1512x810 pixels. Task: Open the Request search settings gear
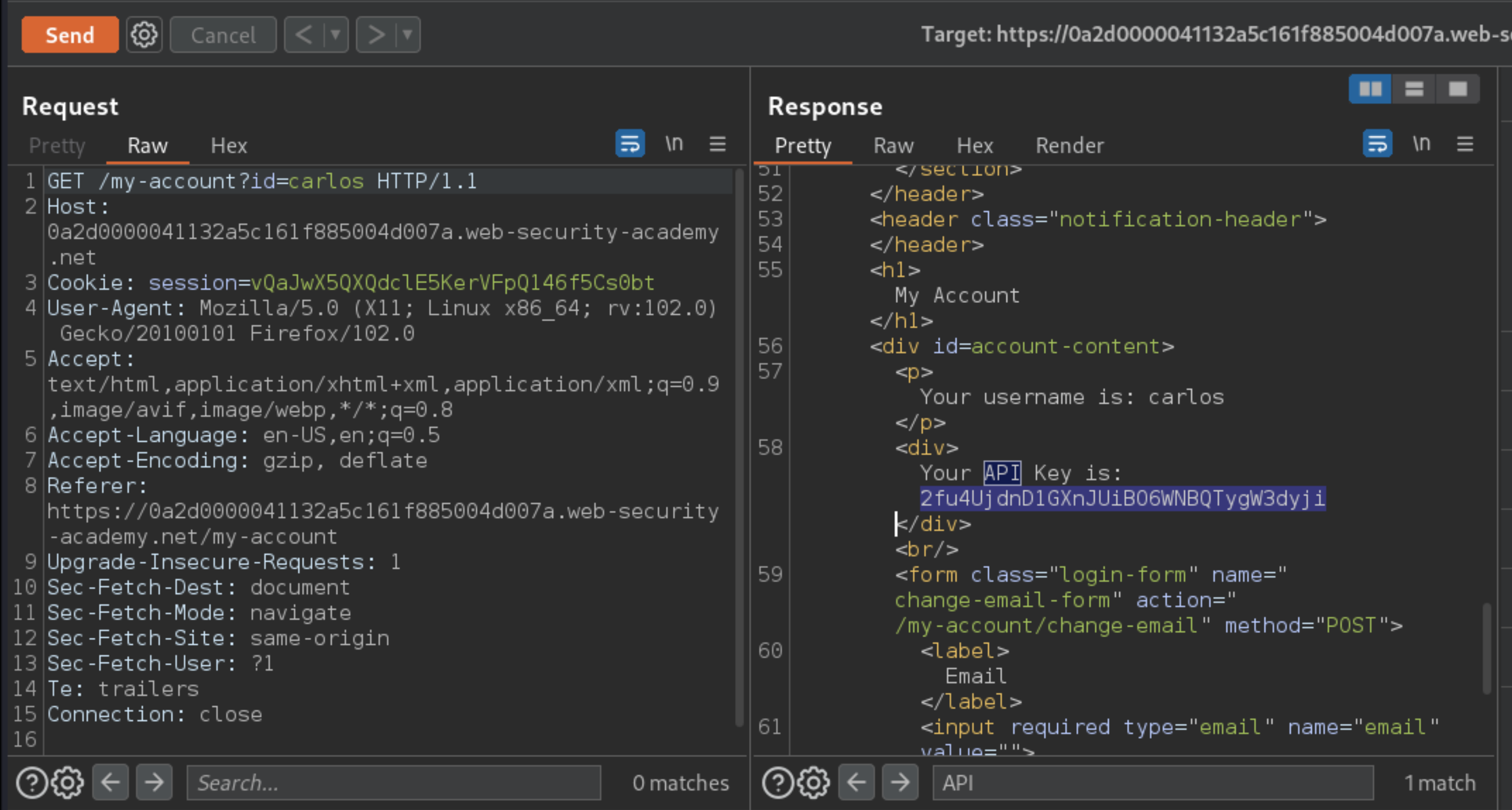[67, 782]
